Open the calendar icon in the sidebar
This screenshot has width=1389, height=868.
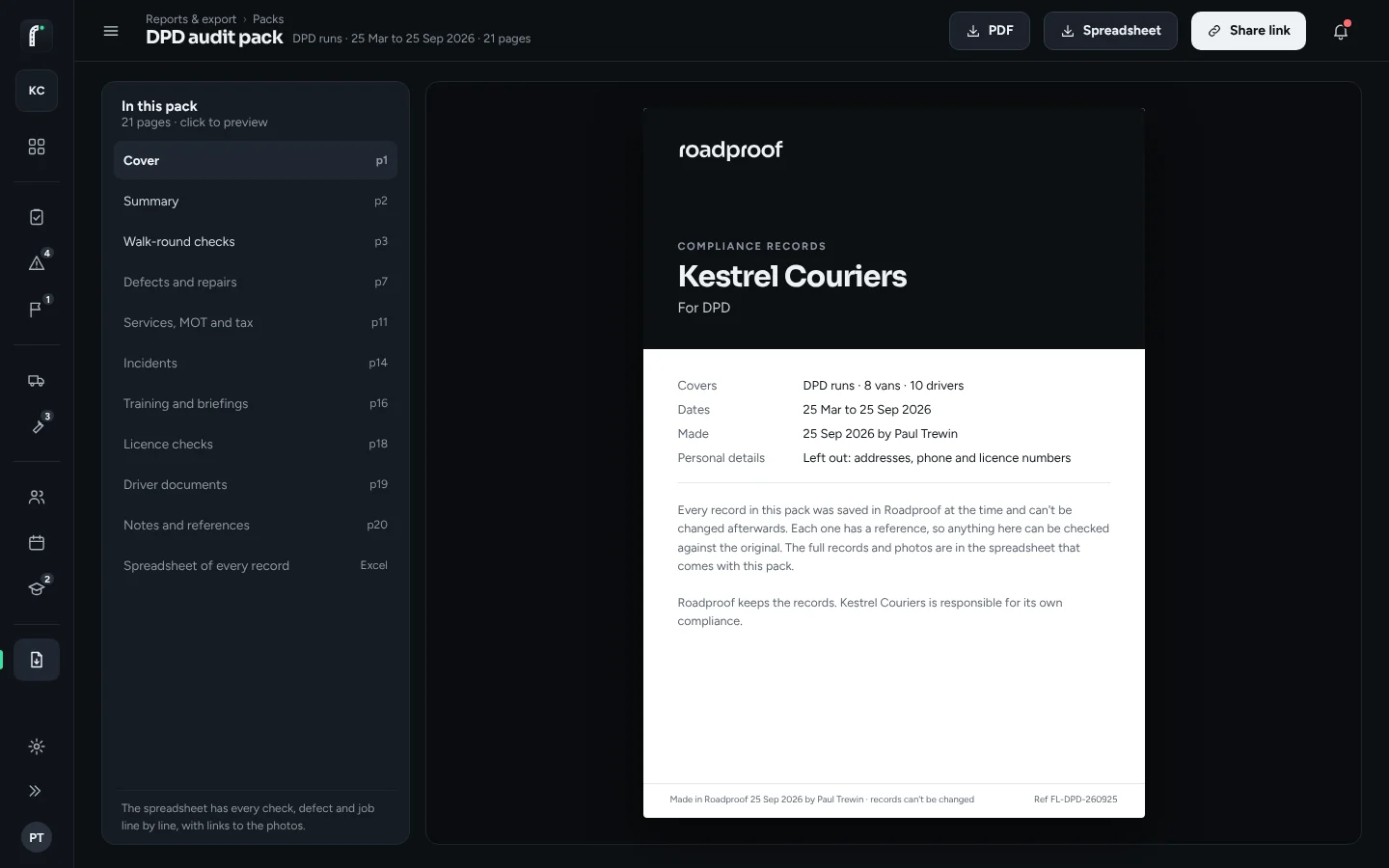[37, 543]
